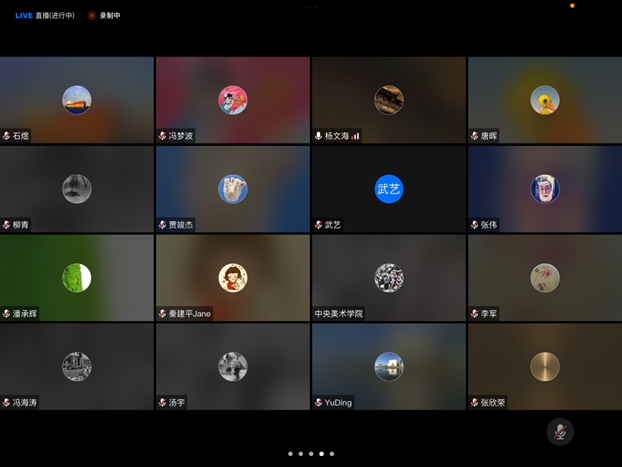Click the LIVE 直播(进行中) status label

(45, 15)
